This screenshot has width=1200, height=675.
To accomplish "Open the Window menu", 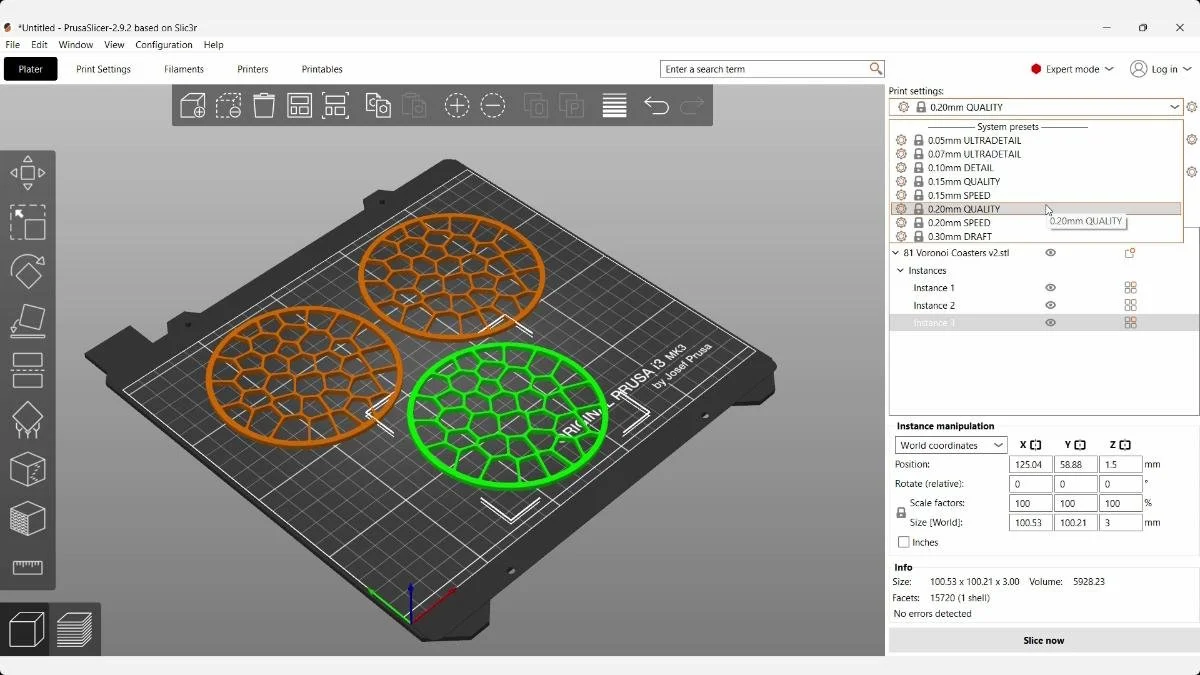I will (76, 45).
